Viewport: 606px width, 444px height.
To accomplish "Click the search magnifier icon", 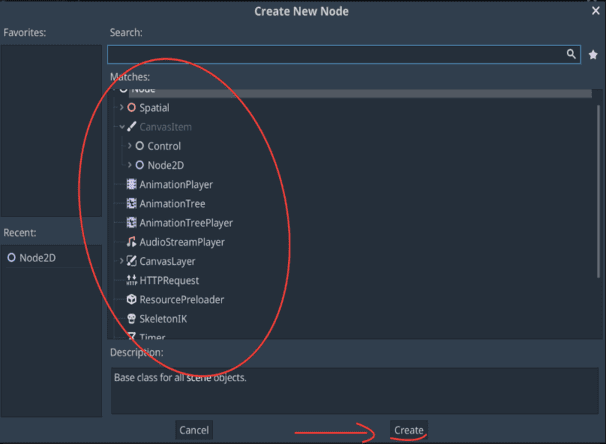I will 572,55.
